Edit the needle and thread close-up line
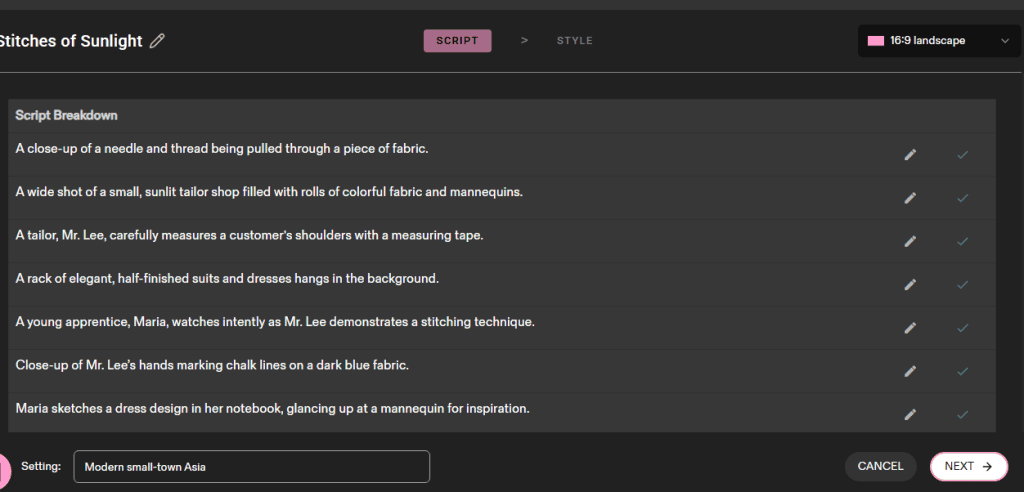Image resolution: width=1024 pixels, height=492 pixels. [x=910, y=155]
